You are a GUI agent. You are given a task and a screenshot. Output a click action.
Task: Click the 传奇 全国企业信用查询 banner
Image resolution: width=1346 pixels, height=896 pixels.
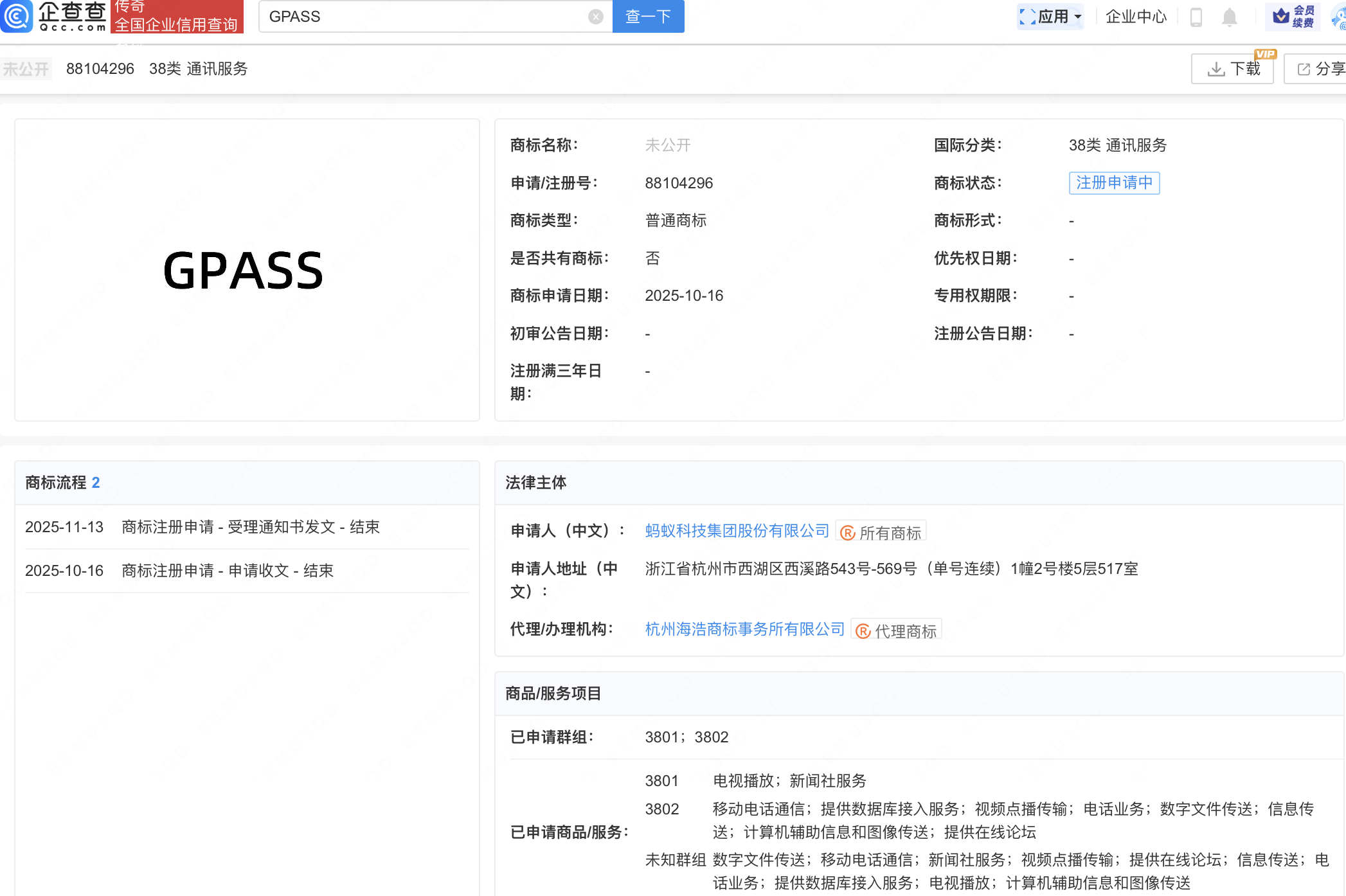click(x=177, y=17)
